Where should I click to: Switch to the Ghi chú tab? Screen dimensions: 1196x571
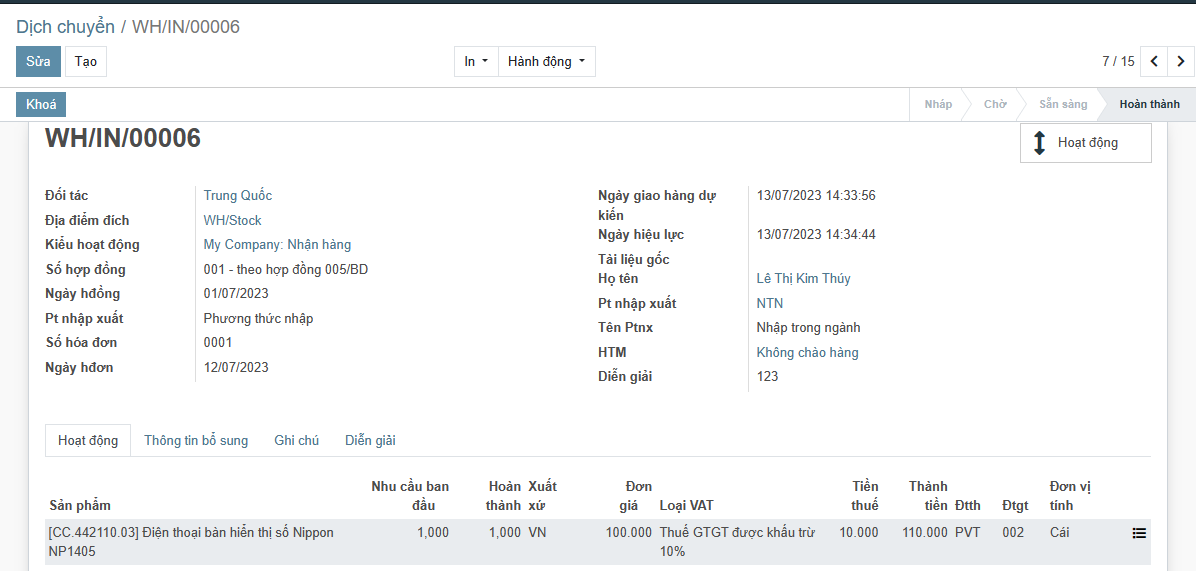point(297,441)
